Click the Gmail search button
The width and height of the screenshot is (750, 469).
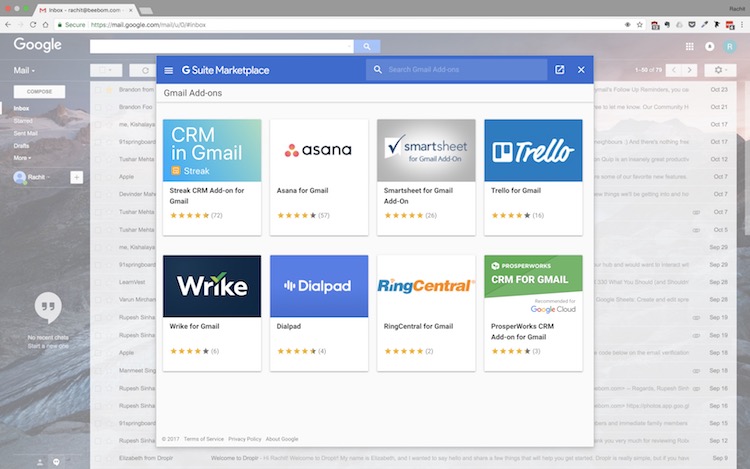click(x=367, y=46)
